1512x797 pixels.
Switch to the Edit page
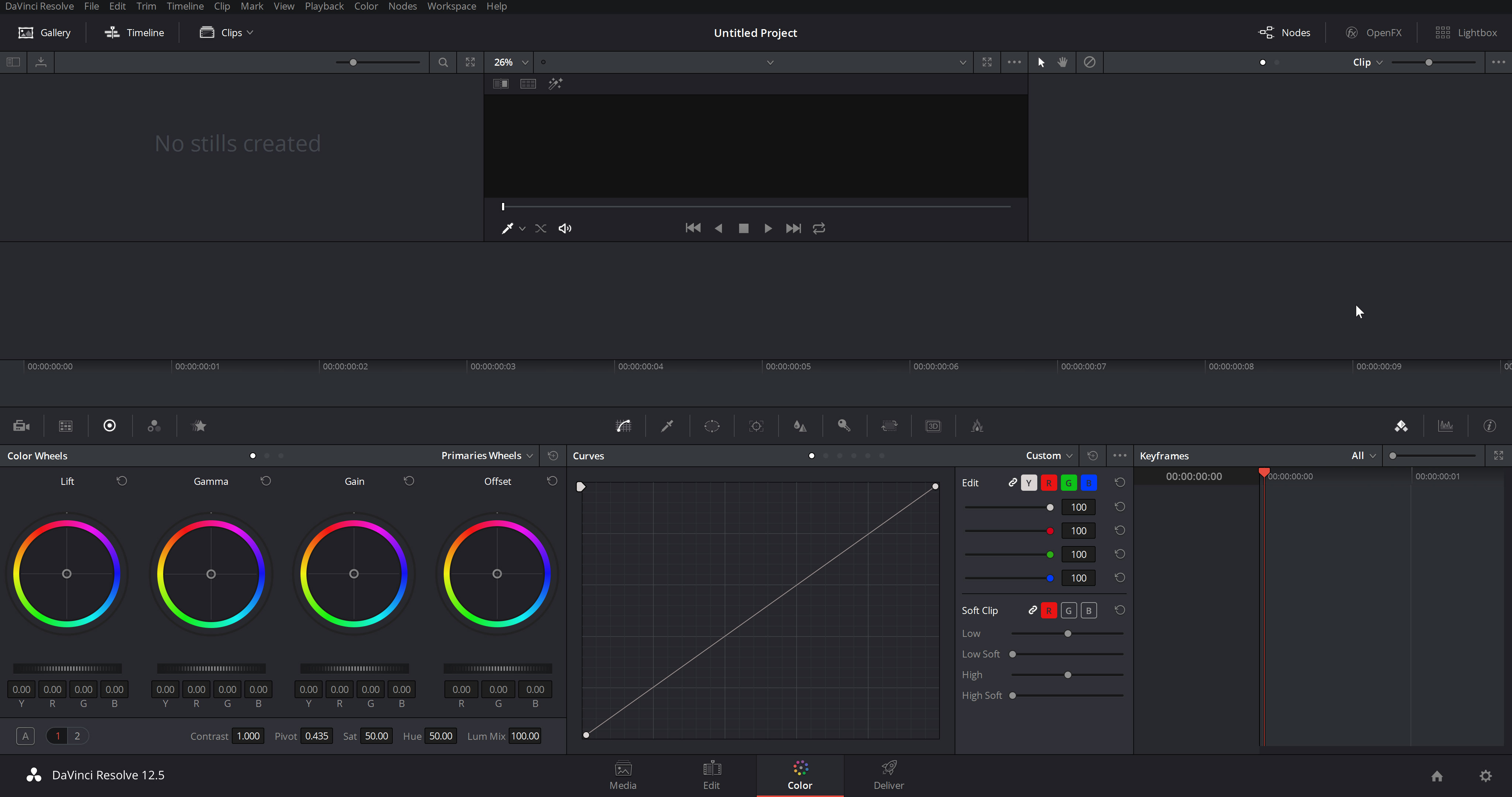[711, 776]
